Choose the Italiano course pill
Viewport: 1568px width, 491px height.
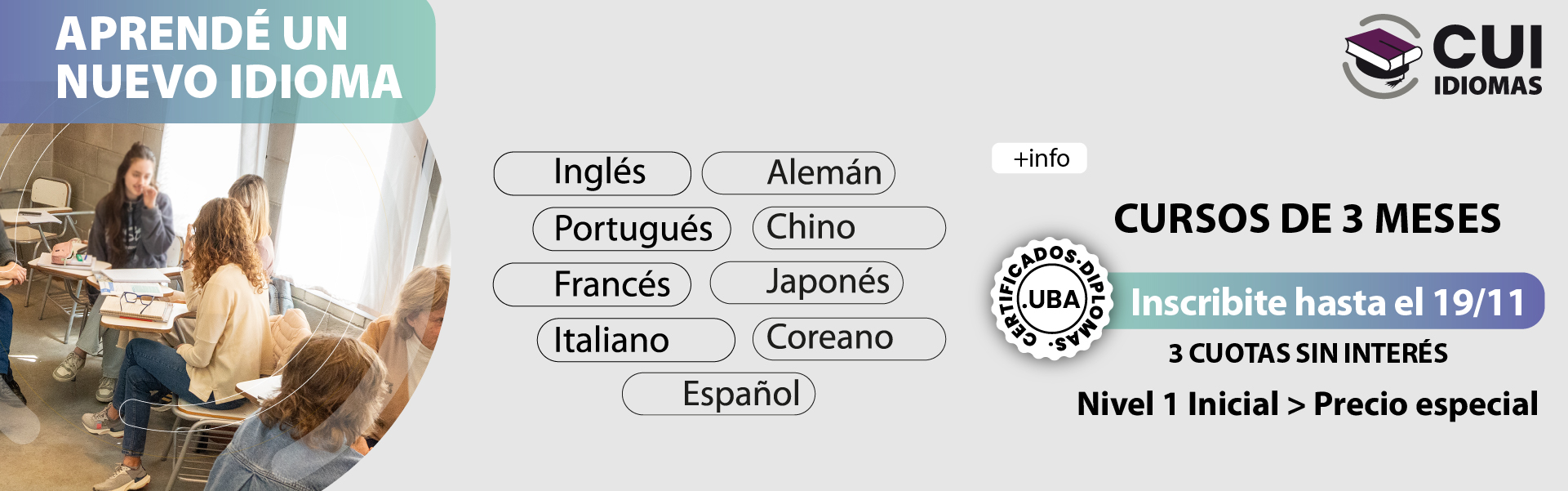point(636,340)
